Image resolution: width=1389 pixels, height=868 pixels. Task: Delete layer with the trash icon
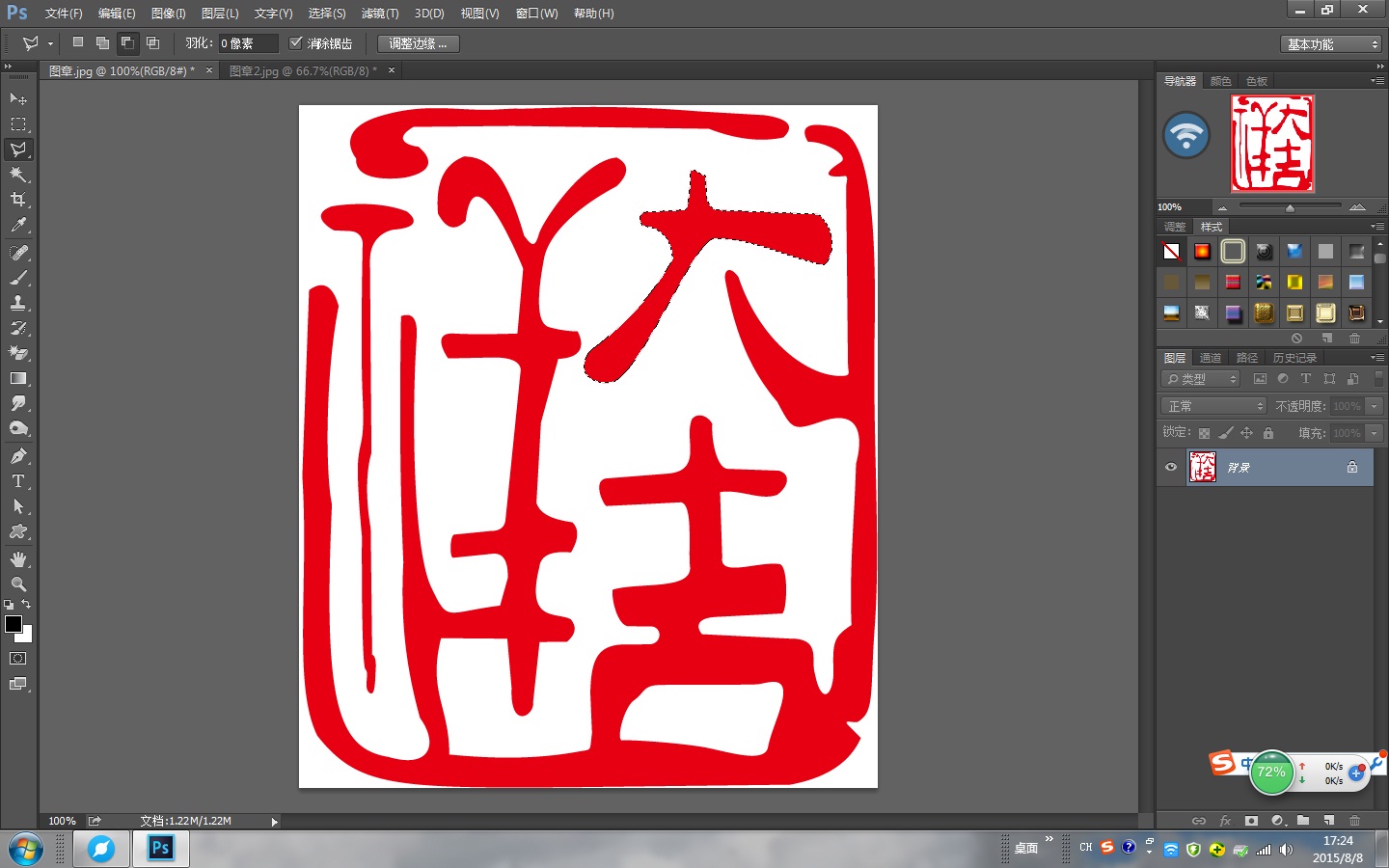[1354, 821]
